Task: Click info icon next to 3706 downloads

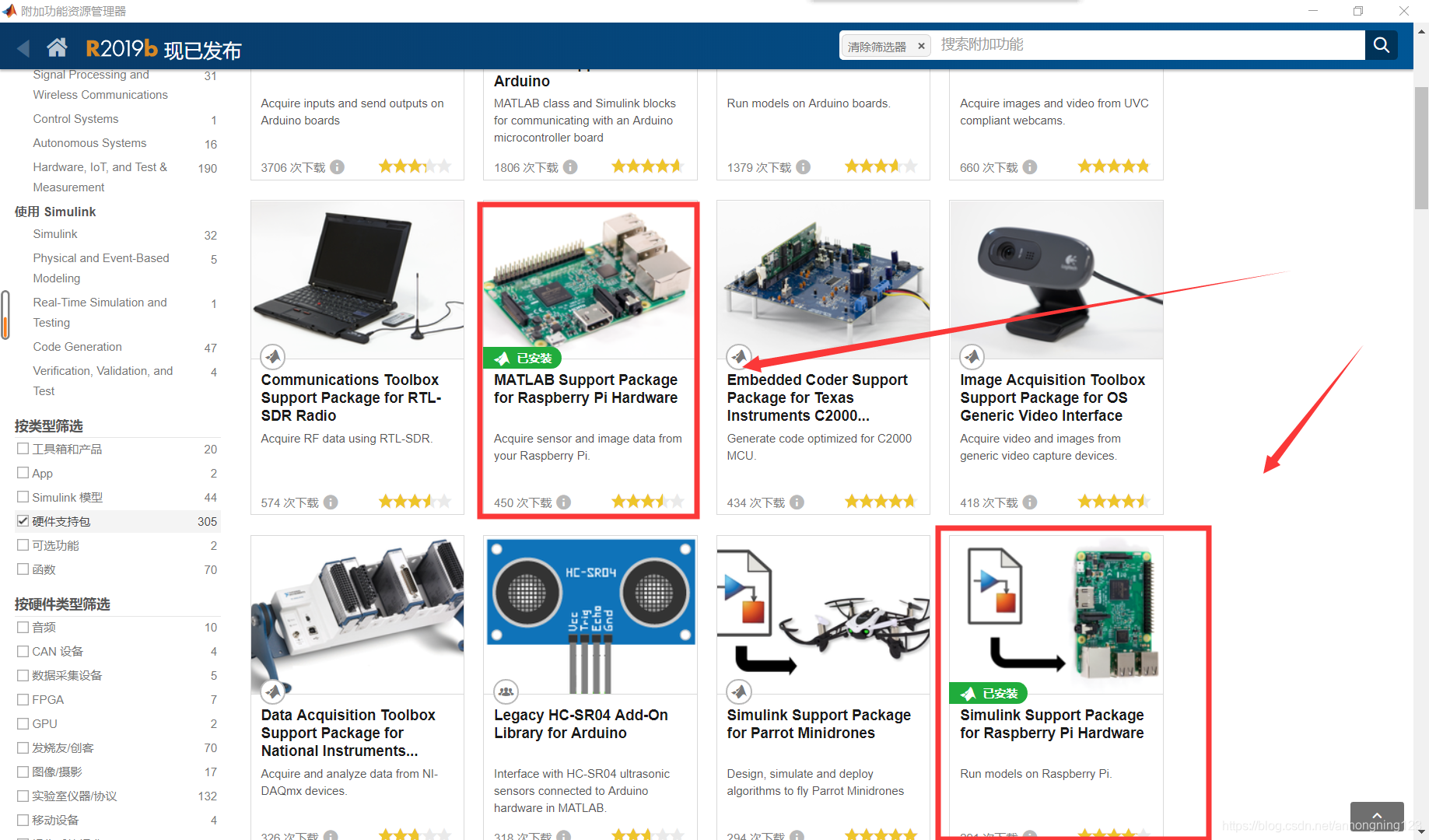Action: [337, 167]
